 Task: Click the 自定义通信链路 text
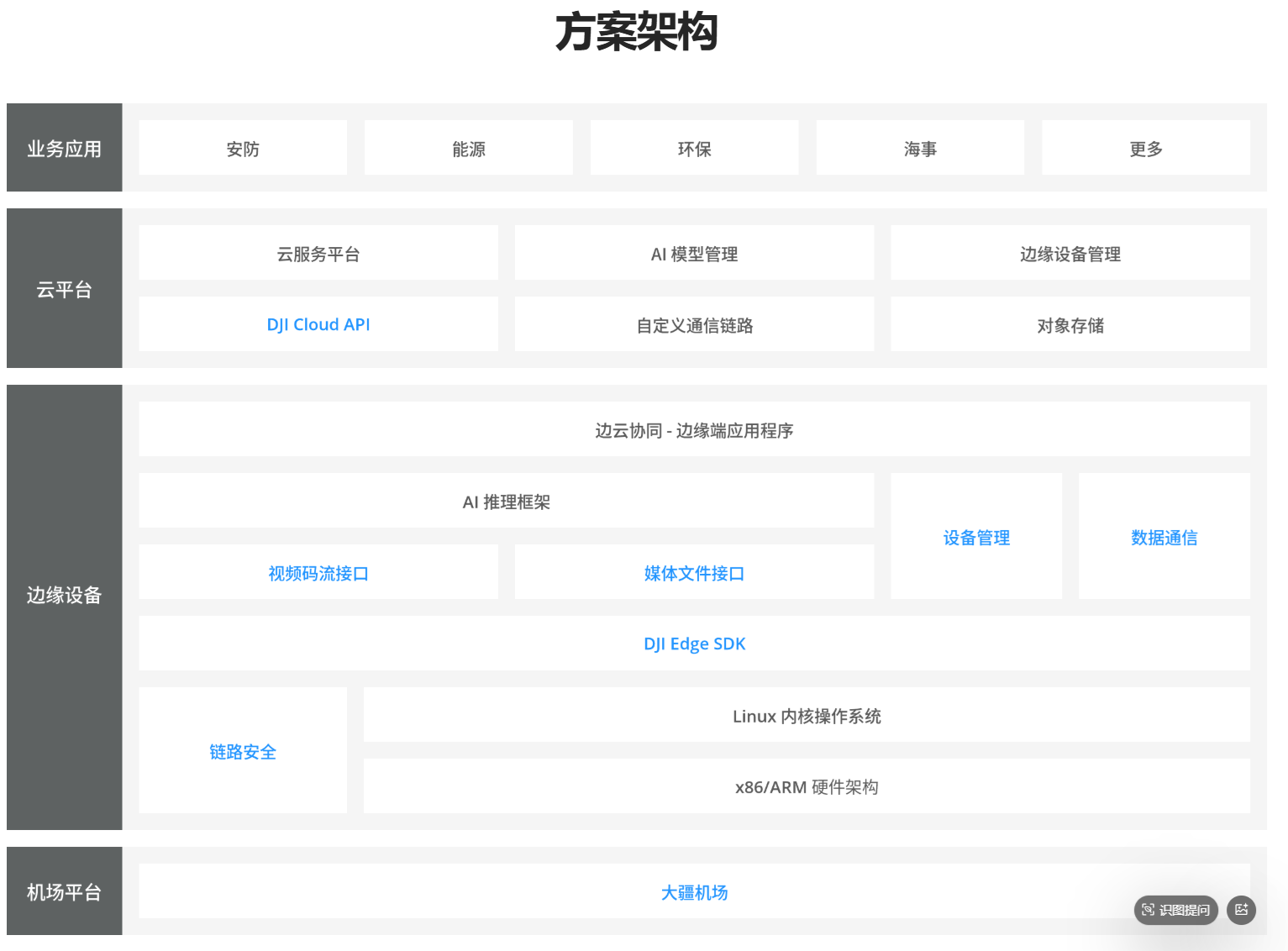tap(695, 325)
